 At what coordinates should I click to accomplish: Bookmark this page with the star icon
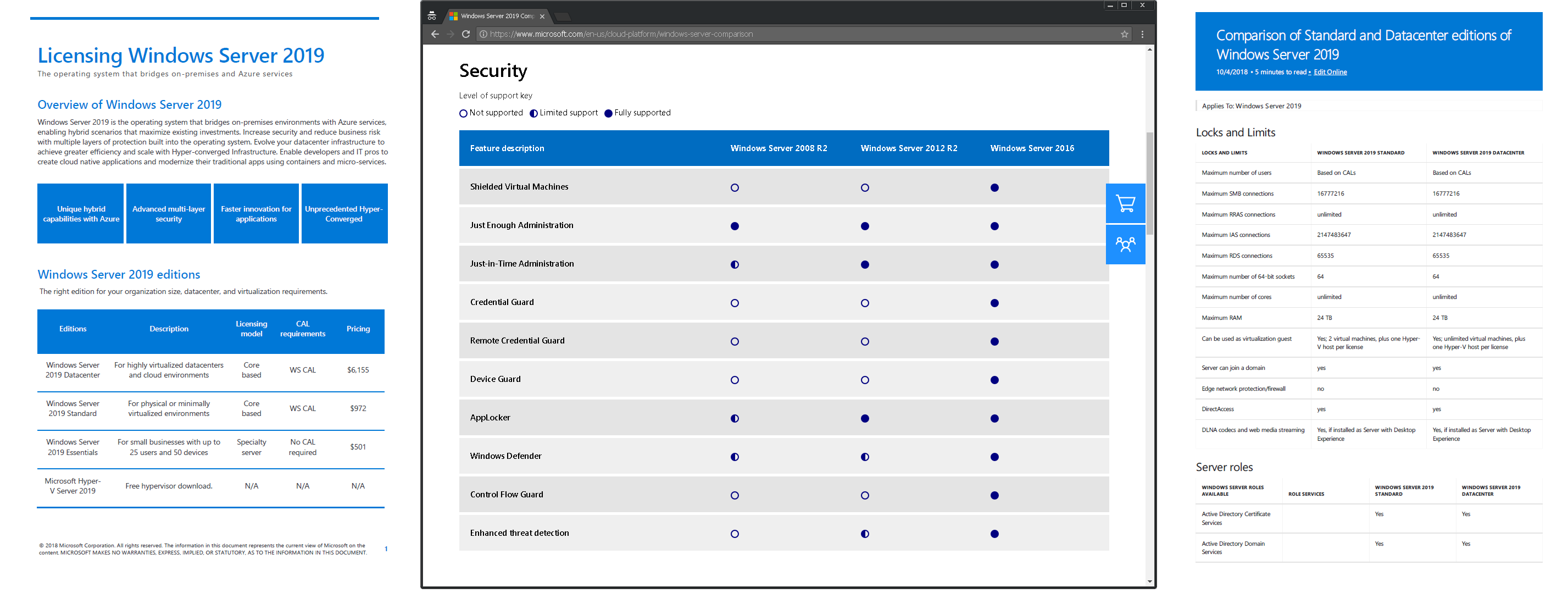pos(1124,34)
